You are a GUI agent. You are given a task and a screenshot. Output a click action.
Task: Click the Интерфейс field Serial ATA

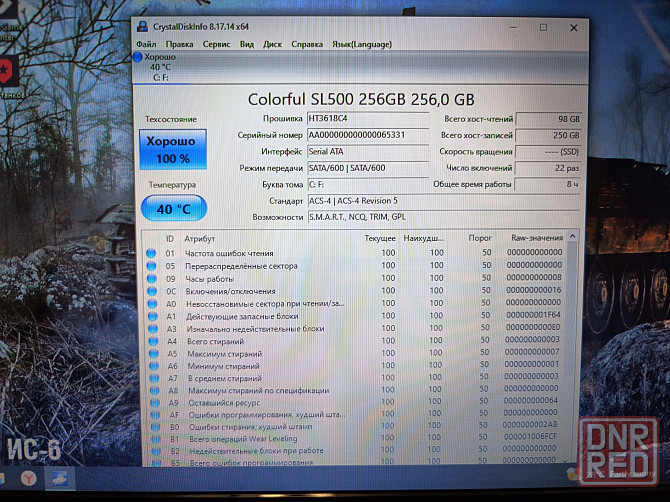(x=368, y=152)
